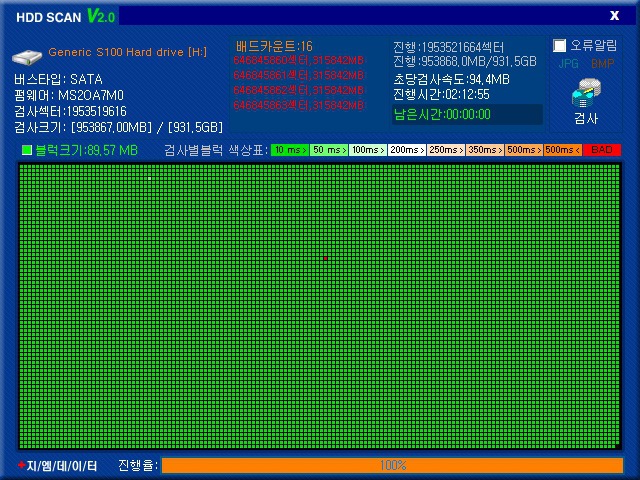Click the 블럭크기:89.57 MB label
This screenshot has width=640, height=480.
(x=87, y=150)
